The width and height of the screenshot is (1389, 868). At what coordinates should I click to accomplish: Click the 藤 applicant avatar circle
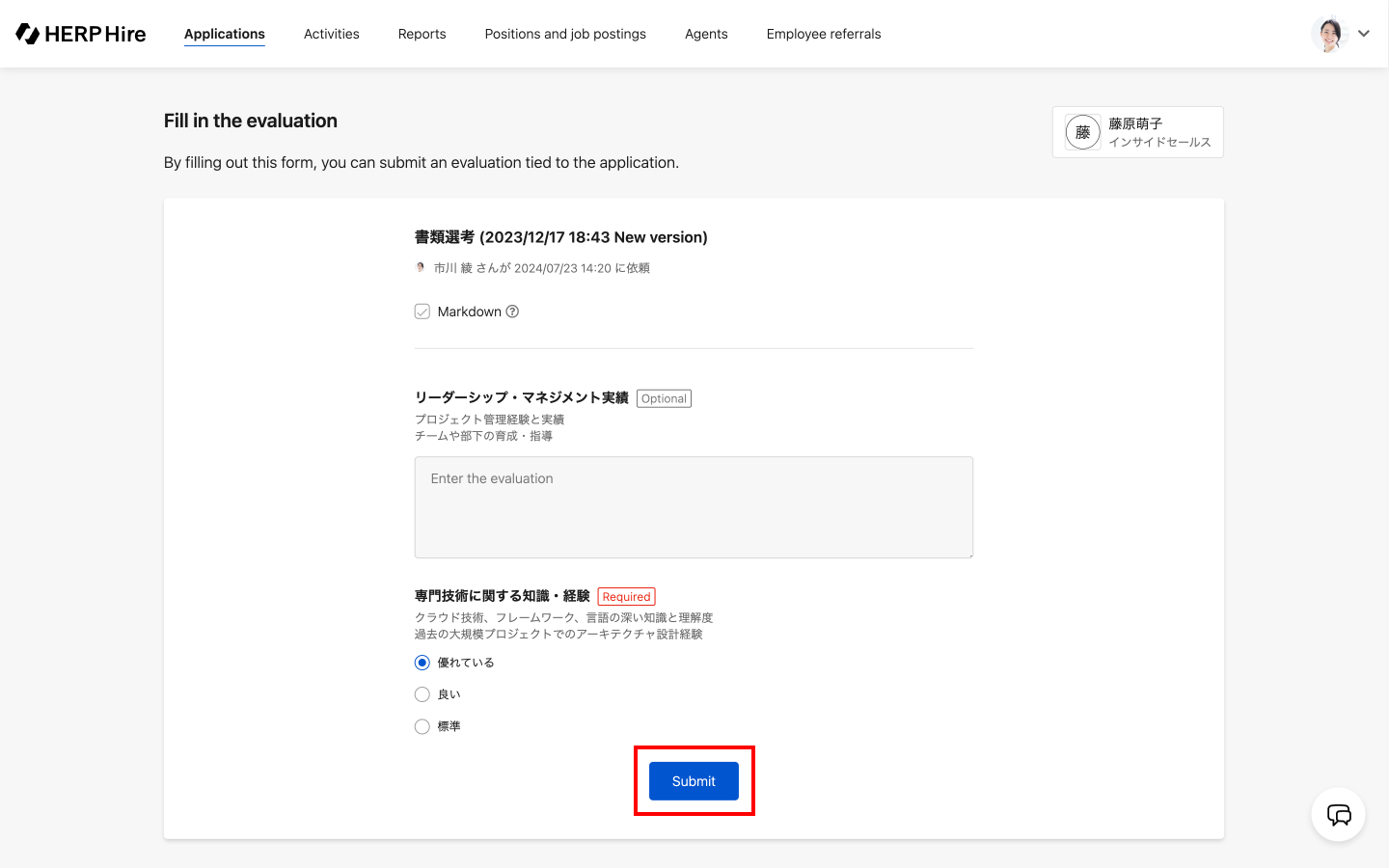point(1082,132)
